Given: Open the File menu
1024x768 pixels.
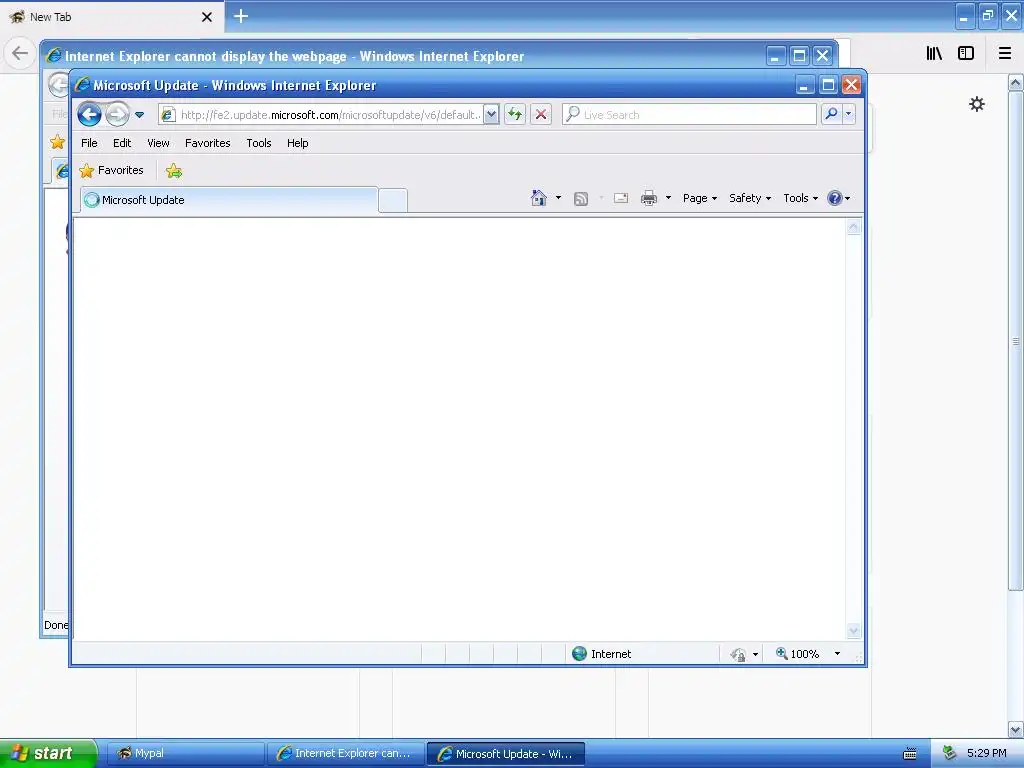Looking at the screenshot, I should click(x=89, y=143).
